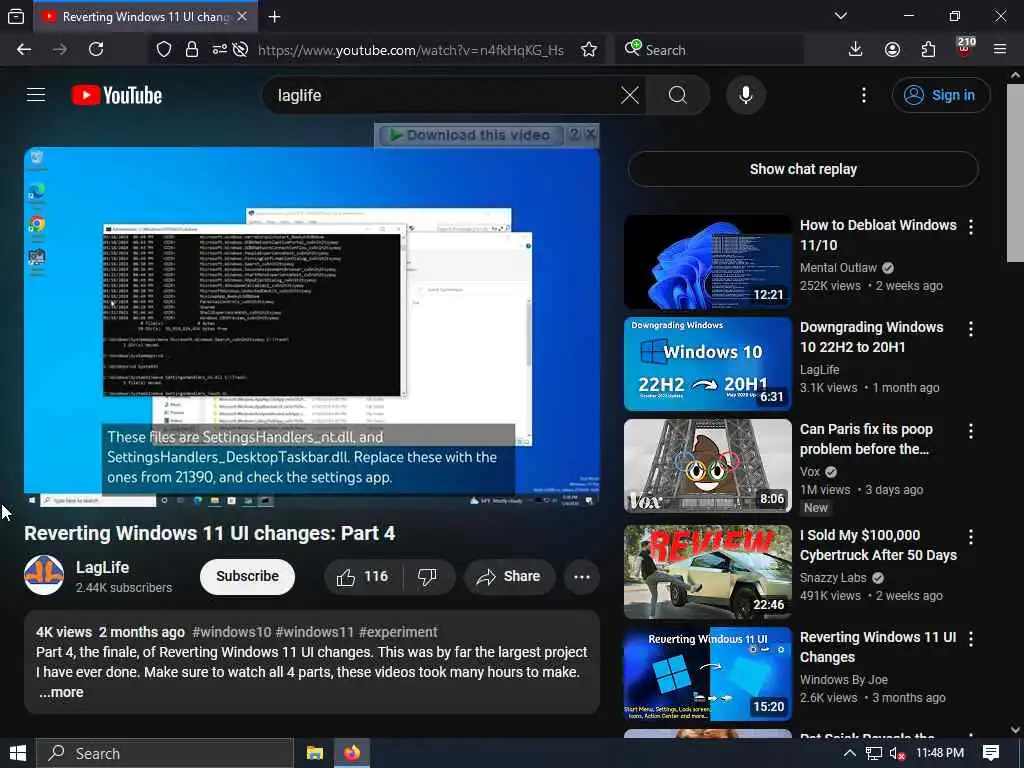Screen dimensions: 1024x768
Task: Click the #windows11 hashtag
Action: pyautogui.click(x=315, y=632)
